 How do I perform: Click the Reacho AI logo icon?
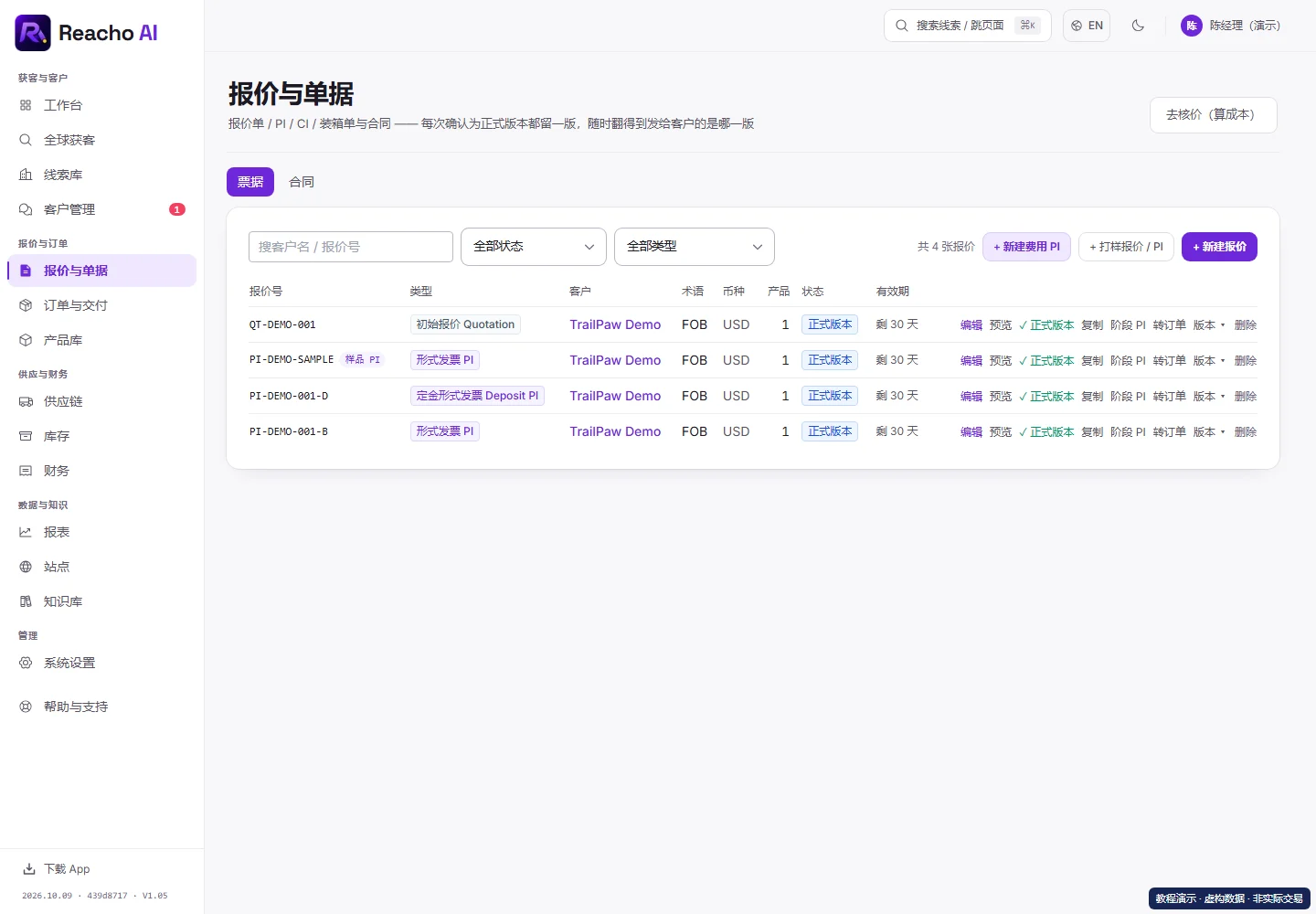pyautogui.click(x=33, y=33)
